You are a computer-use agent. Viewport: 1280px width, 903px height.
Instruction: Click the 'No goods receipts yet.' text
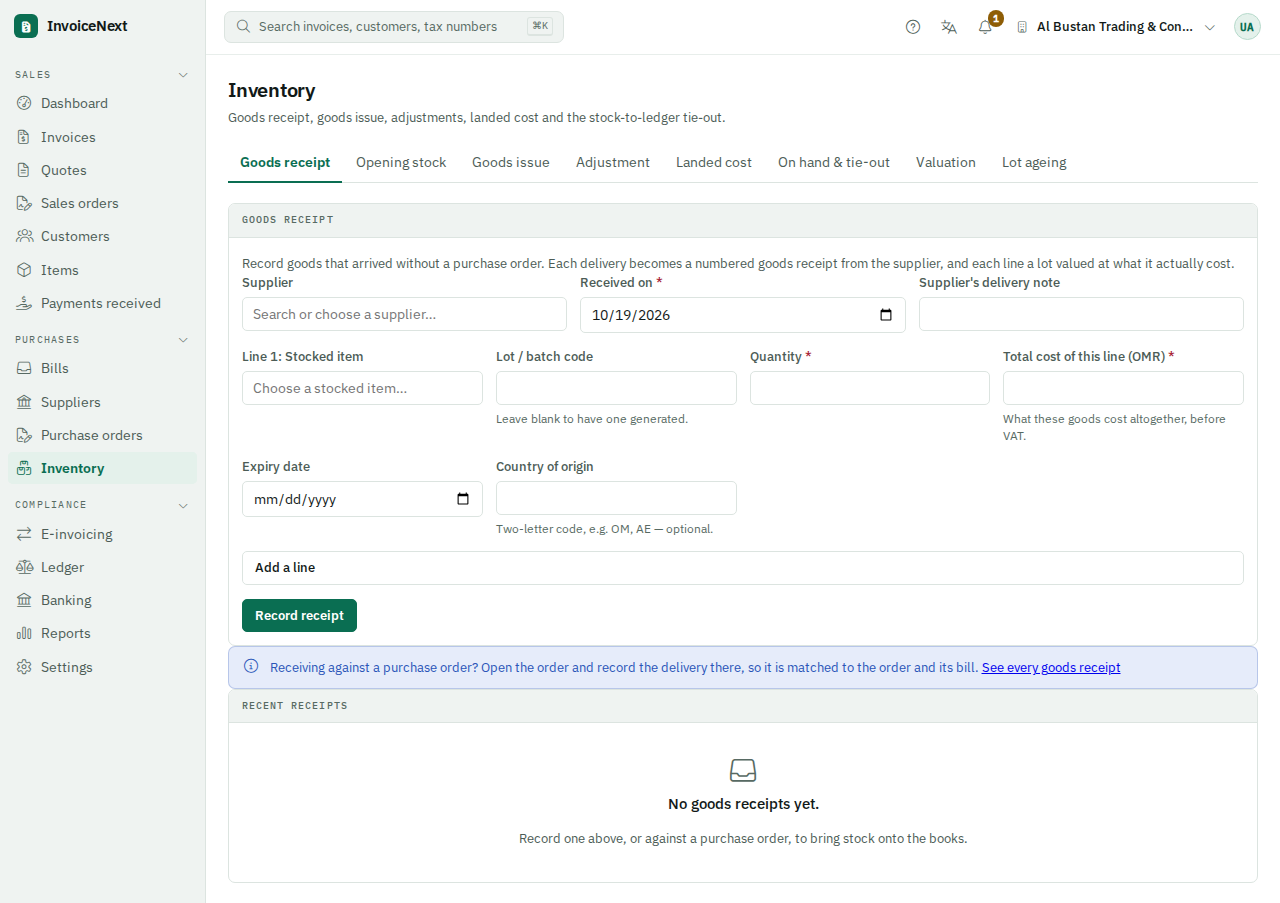743,804
